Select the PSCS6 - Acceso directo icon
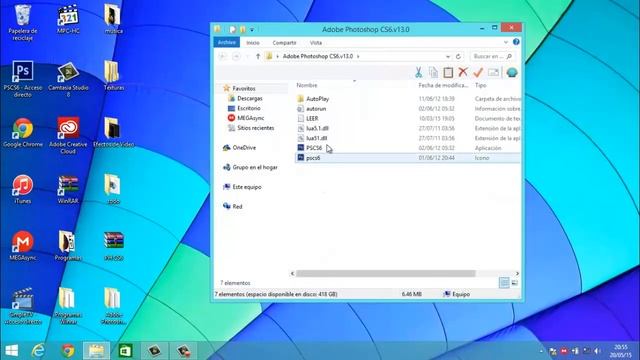640x360 pixels. [x=23, y=79]
